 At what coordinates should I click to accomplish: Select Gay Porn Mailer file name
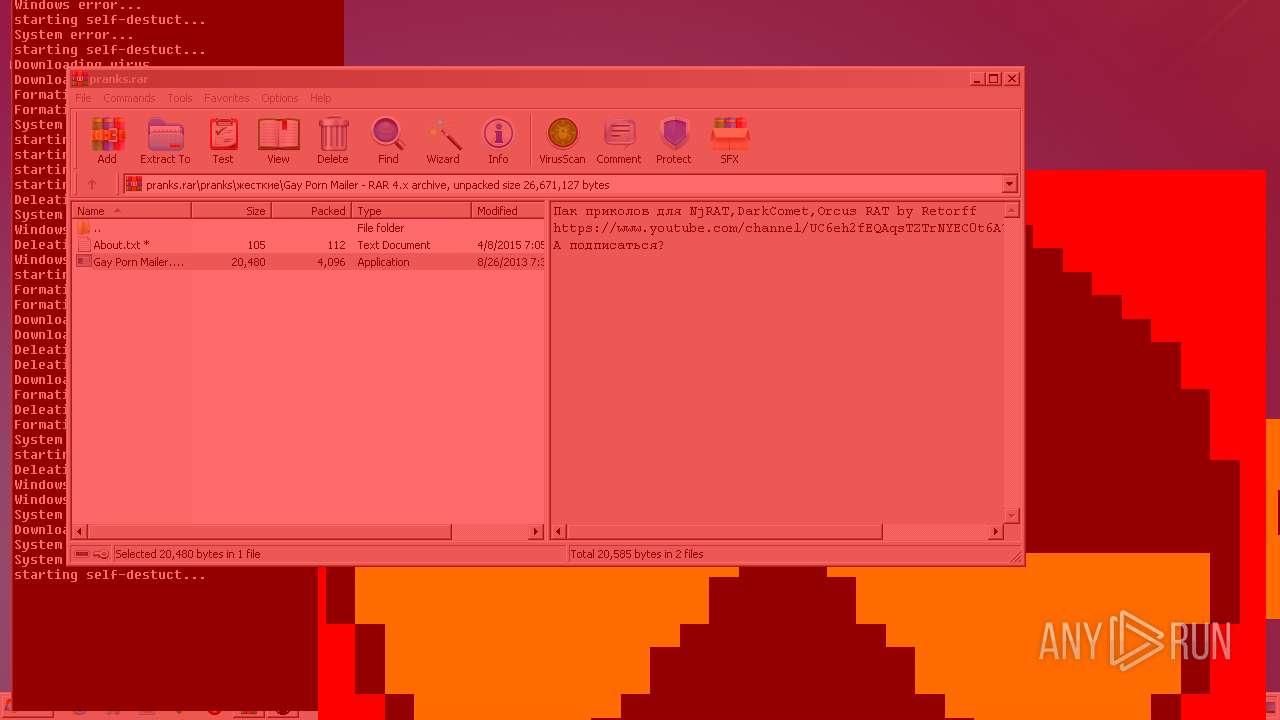coord(139,262)
